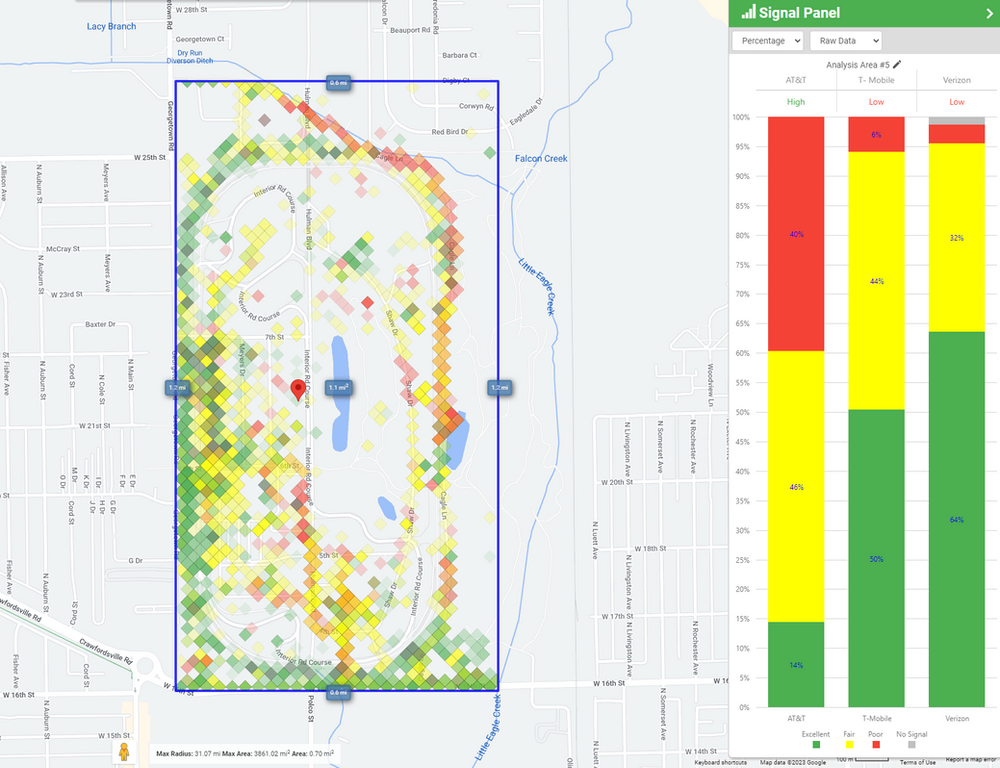Click the AT&T column header at top
The height and width of the screenshot is (768, 1000).
(x=795, y=80)
